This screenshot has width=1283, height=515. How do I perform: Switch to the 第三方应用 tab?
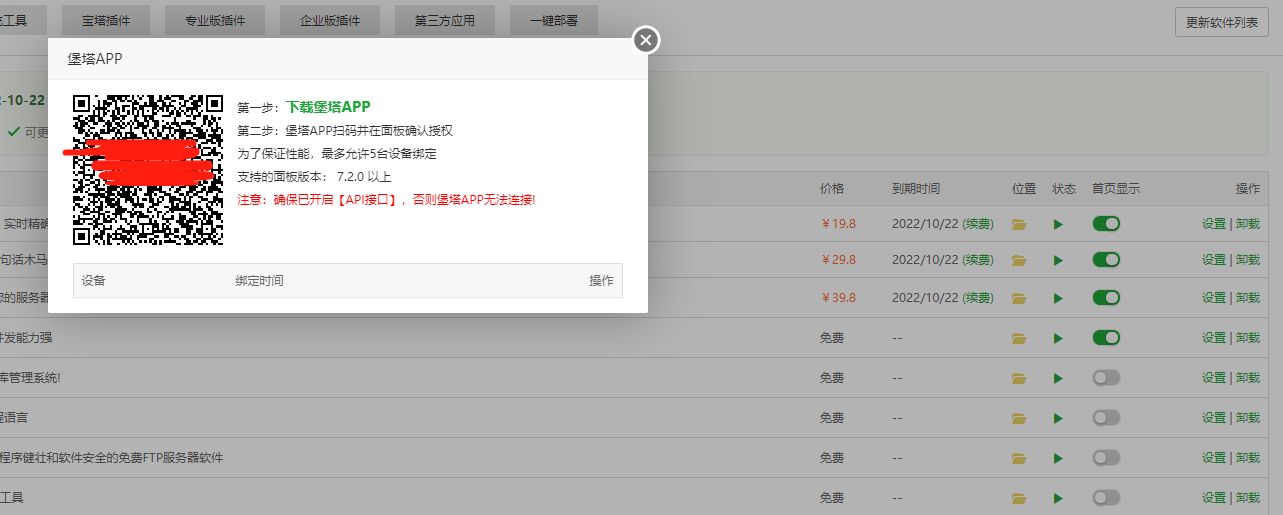point(444,20)
